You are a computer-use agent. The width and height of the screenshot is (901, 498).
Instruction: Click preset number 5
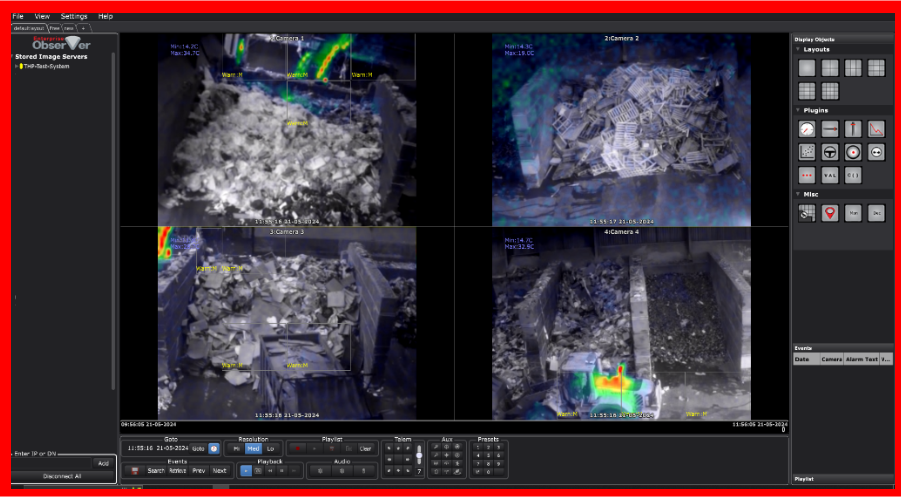[x=488, y=455]
